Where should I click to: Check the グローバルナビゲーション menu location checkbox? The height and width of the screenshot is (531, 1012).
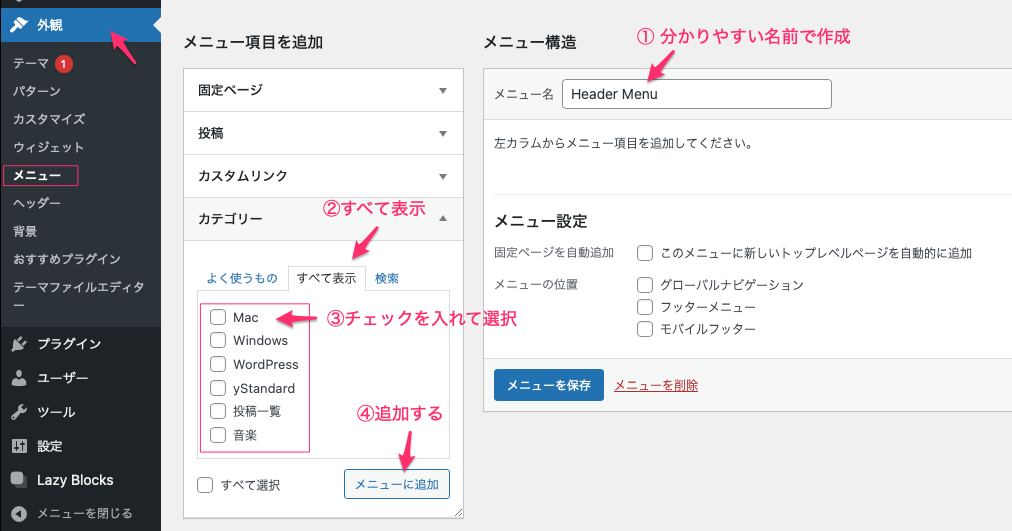pos(645,285)
